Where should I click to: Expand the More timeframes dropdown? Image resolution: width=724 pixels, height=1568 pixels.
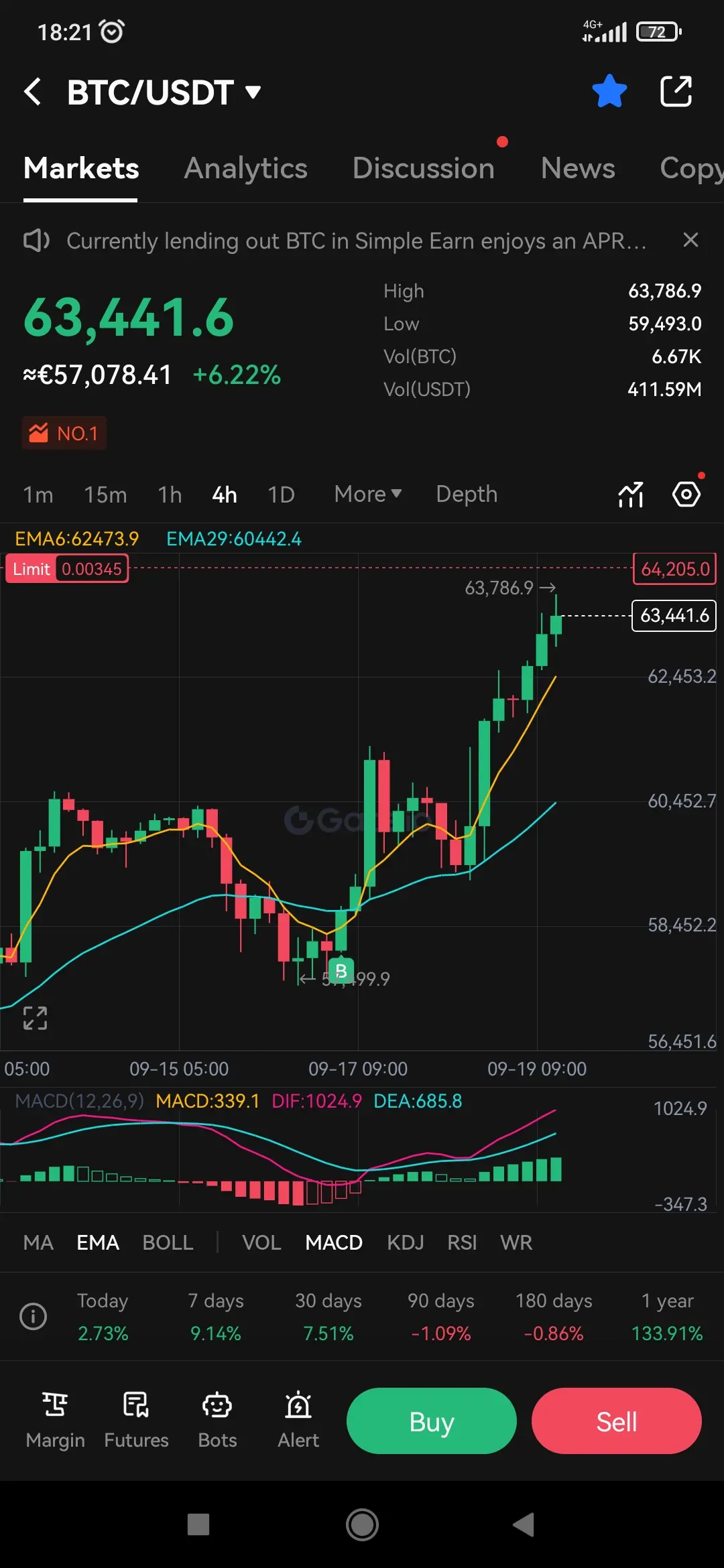[368, 495]
